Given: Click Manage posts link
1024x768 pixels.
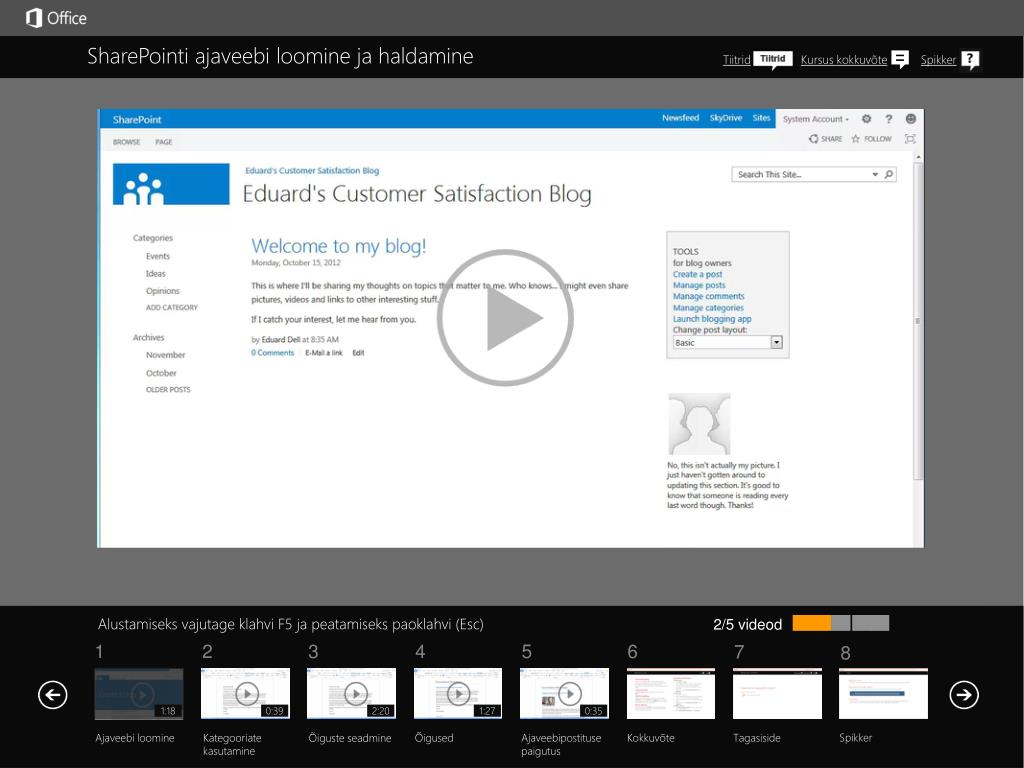Looking at the screenshot, I should point(699,285).
